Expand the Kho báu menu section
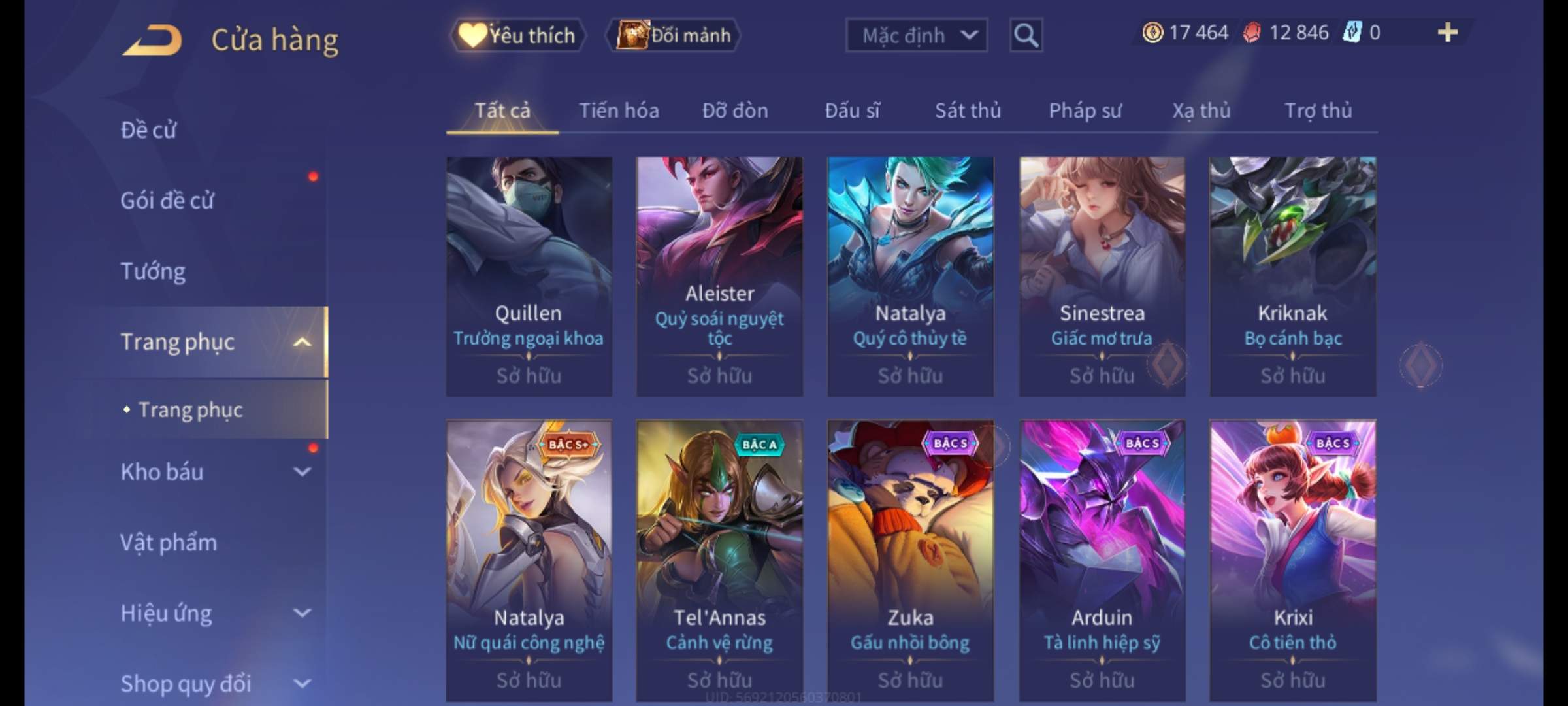Viewport: 1568px width, 706px height. [x=302, y=471]
